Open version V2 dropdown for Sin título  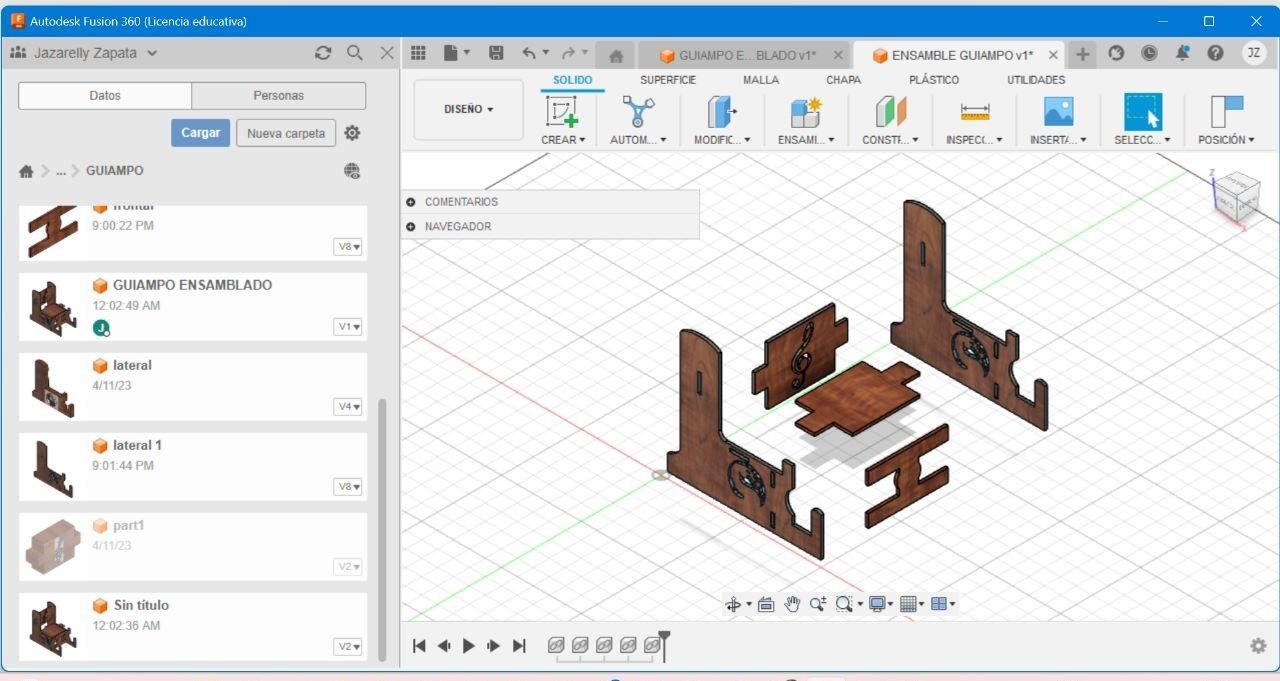click(x=348, y=647)
